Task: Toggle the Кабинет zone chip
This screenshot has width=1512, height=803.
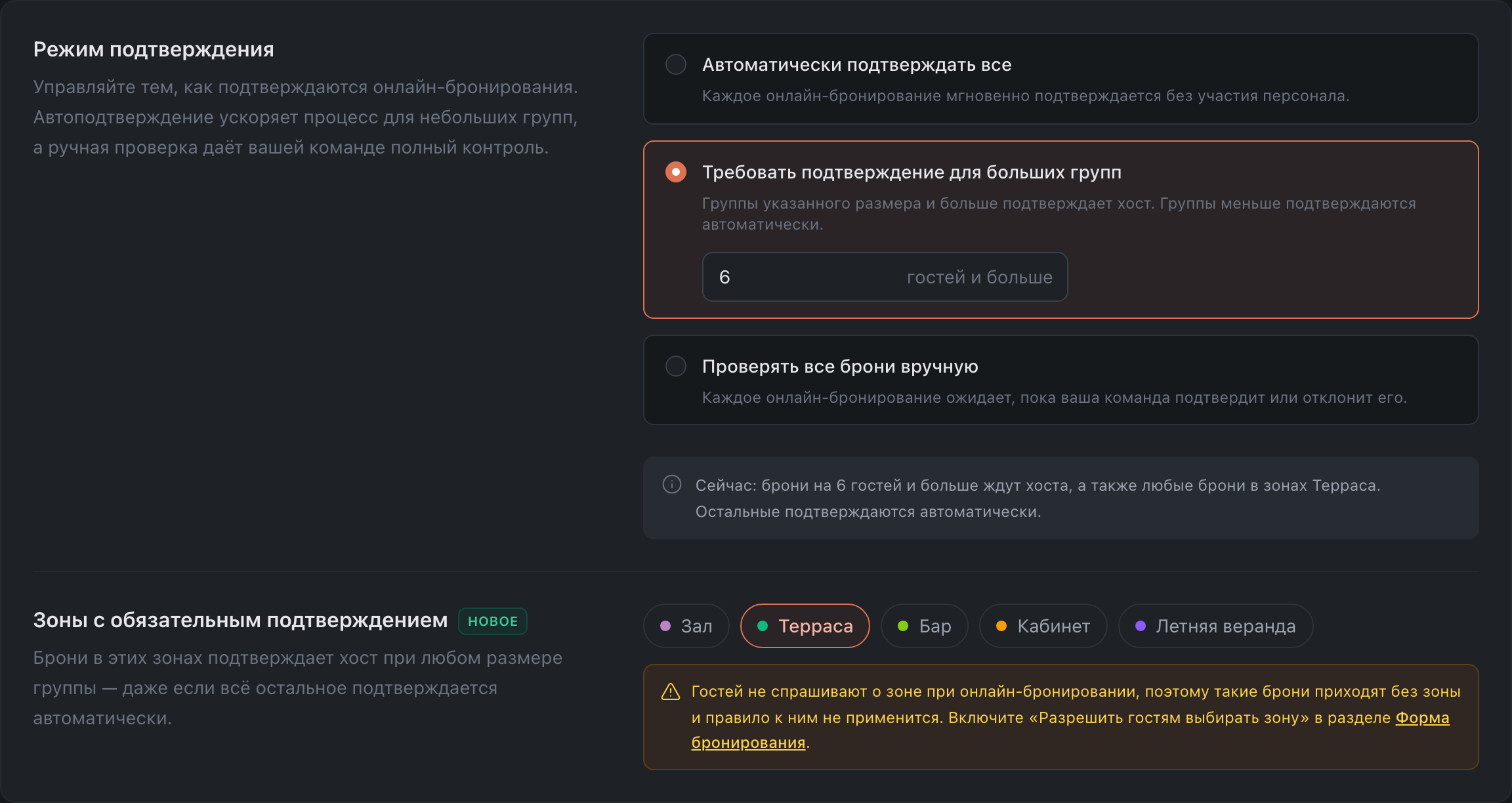Action: 1043,626
